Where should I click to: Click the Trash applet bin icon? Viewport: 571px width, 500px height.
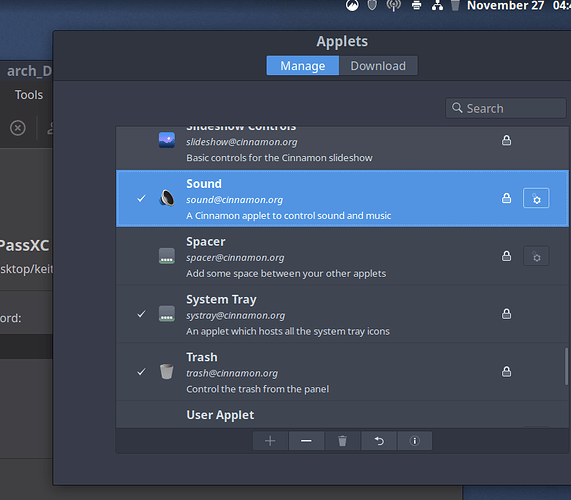pyautogui.click(x=166, y=372)
